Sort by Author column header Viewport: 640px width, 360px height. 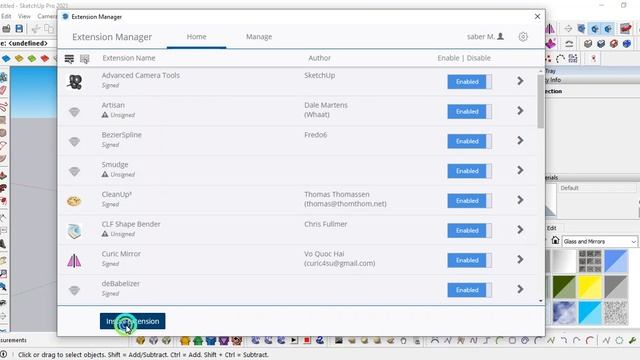click(319, 58)
